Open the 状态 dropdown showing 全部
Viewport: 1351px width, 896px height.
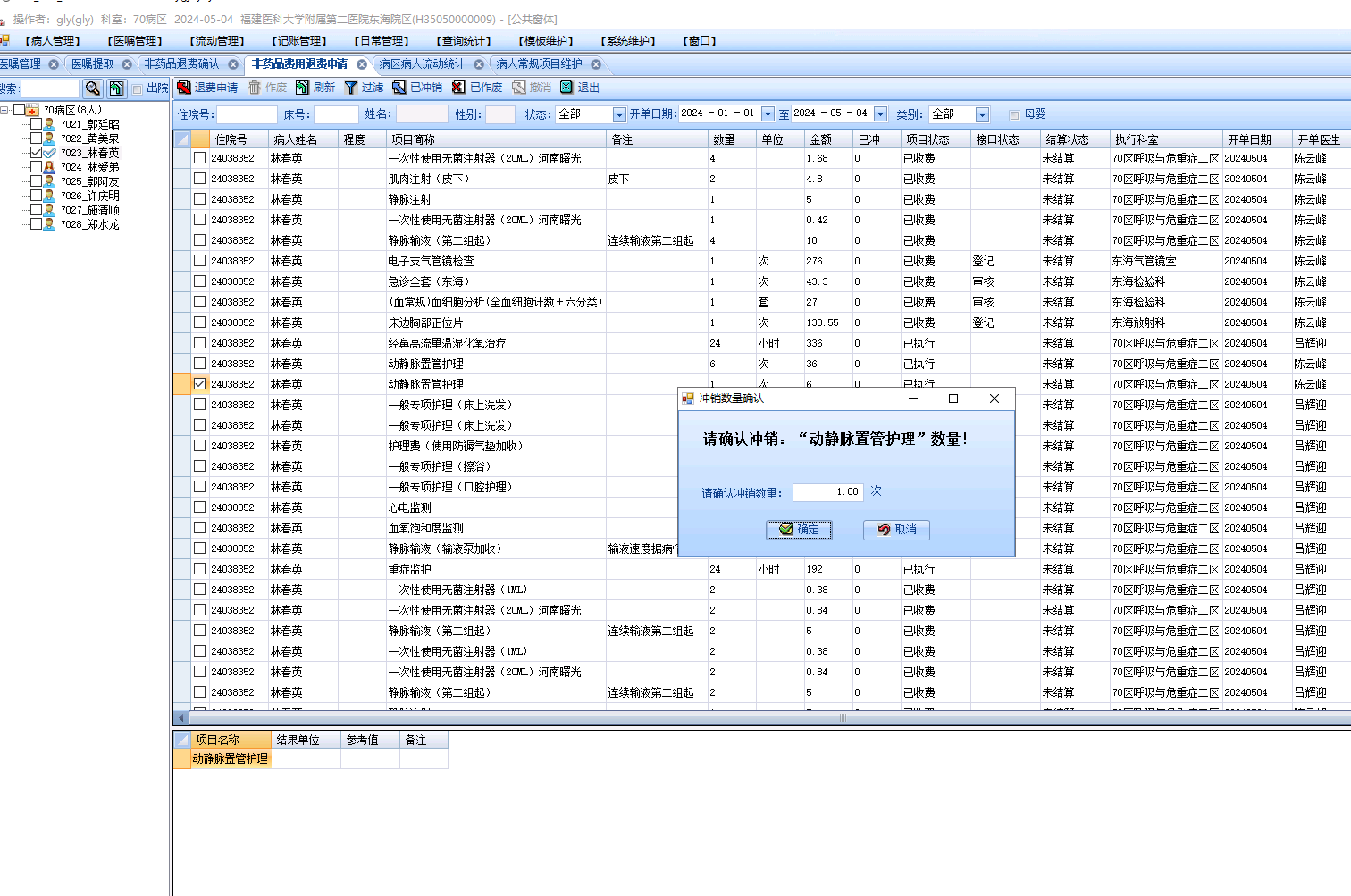(619, 114)
